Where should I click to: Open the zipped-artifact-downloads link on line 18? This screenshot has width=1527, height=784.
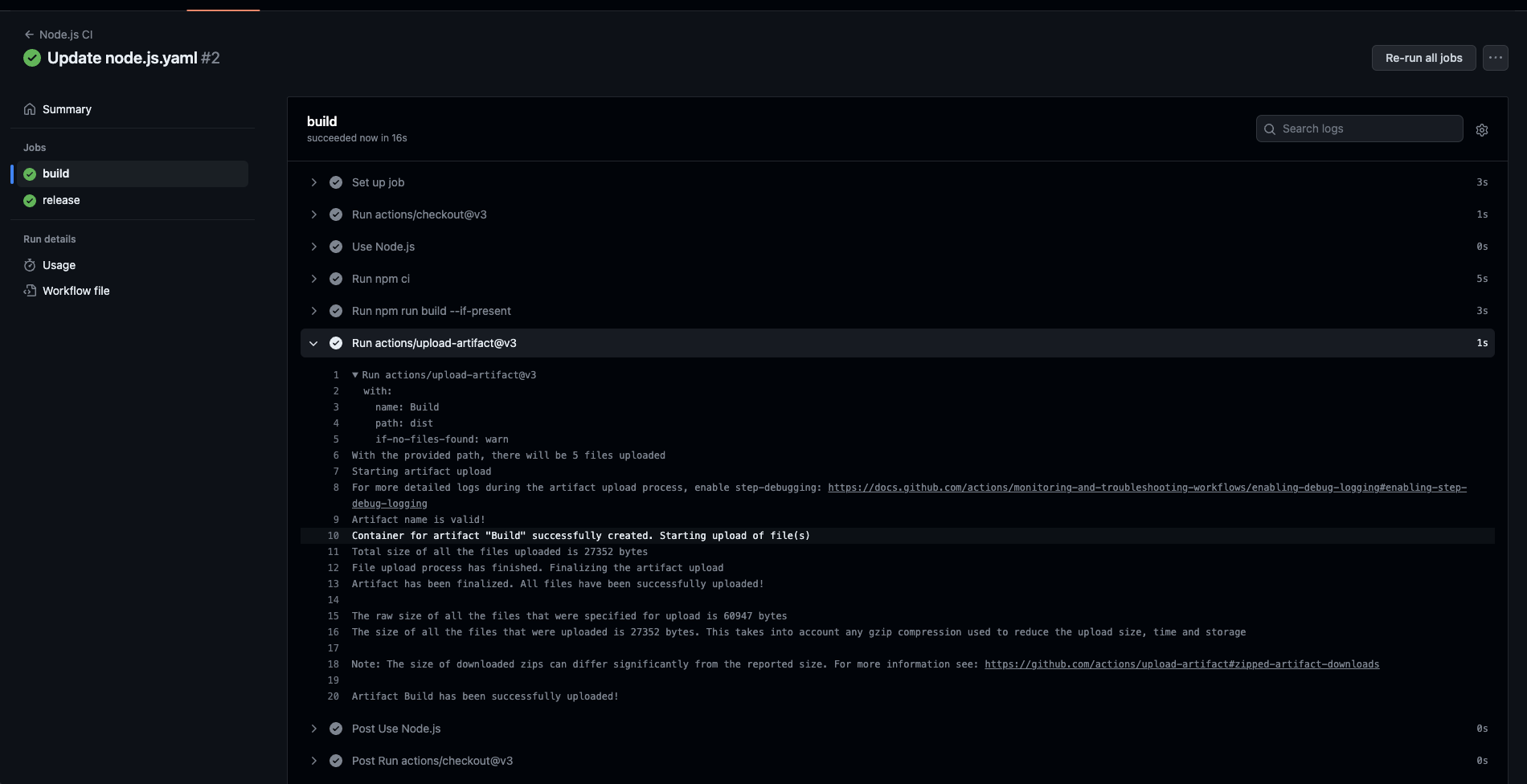click(1181, 664)
